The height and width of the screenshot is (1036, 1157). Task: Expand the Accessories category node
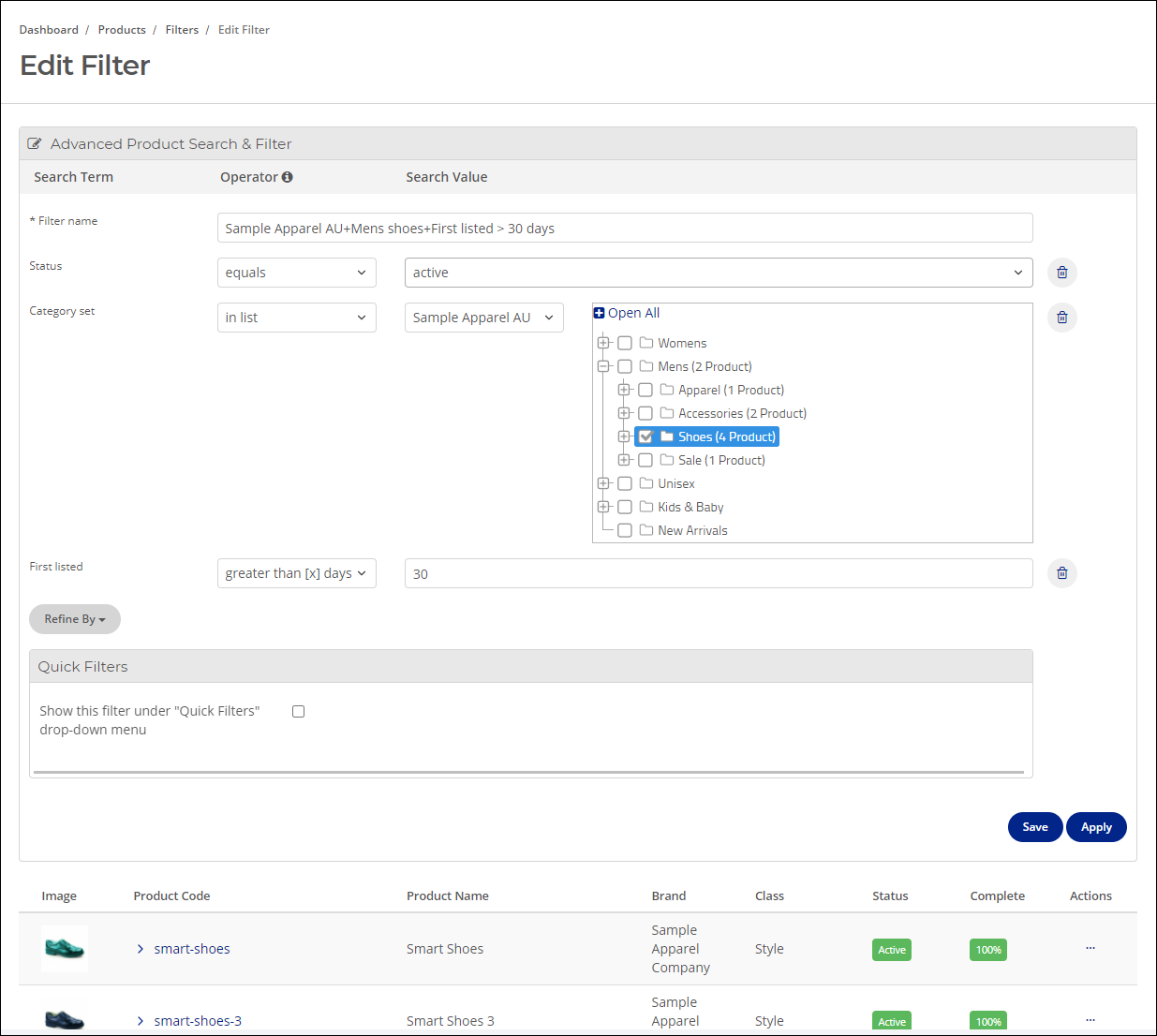point(624,413)
